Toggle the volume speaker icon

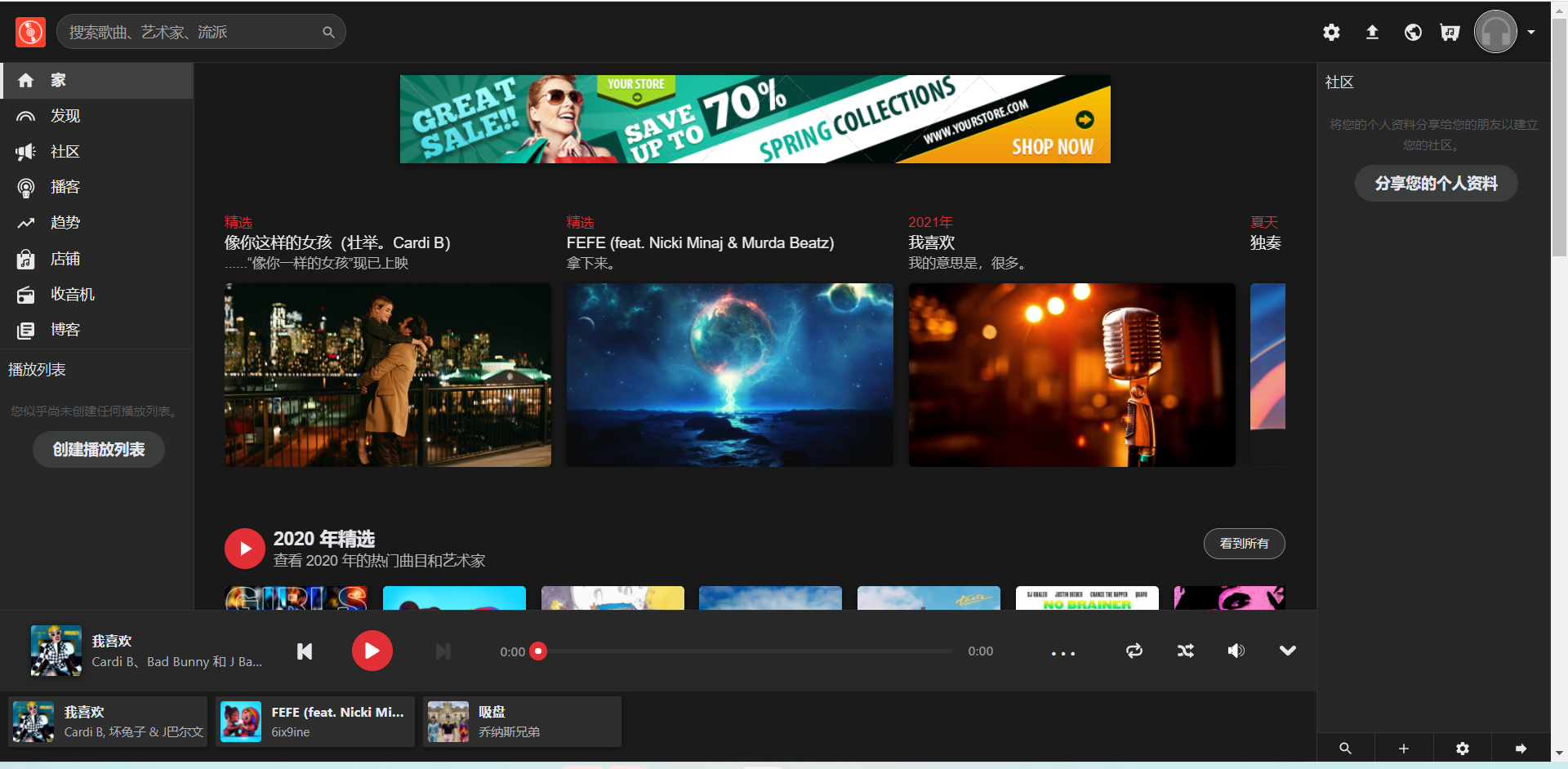pyautogui.click(x=1236, y=651)
